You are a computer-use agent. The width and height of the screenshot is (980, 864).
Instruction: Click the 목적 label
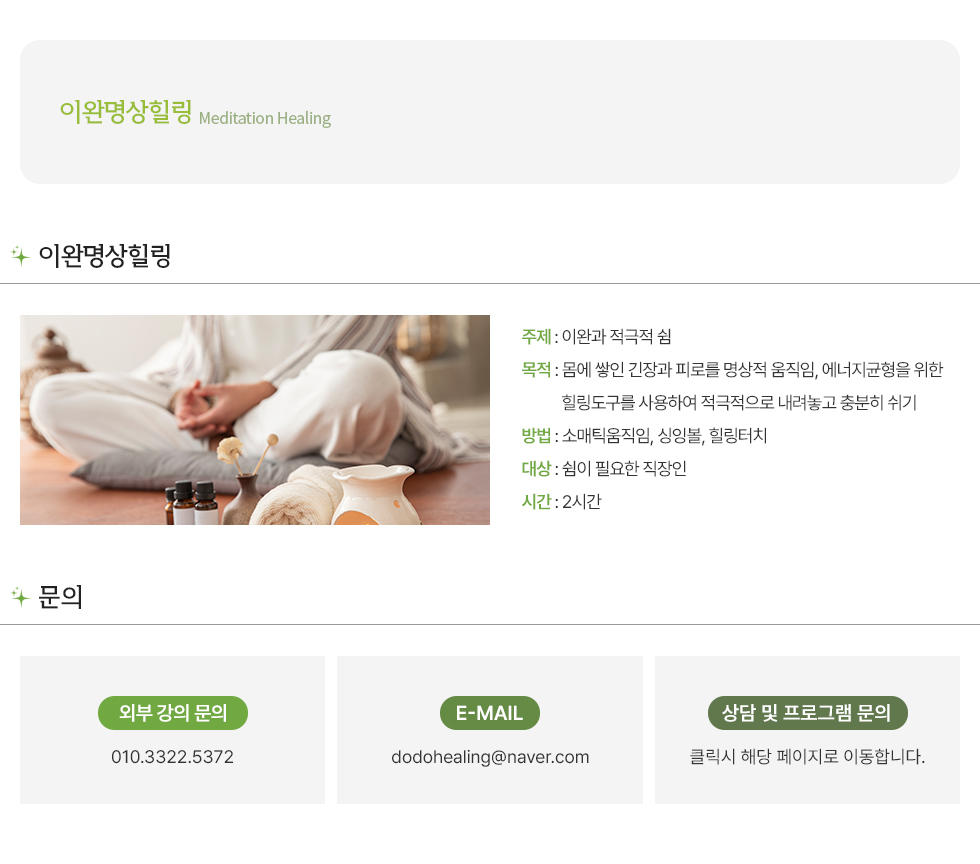(536, 369)
